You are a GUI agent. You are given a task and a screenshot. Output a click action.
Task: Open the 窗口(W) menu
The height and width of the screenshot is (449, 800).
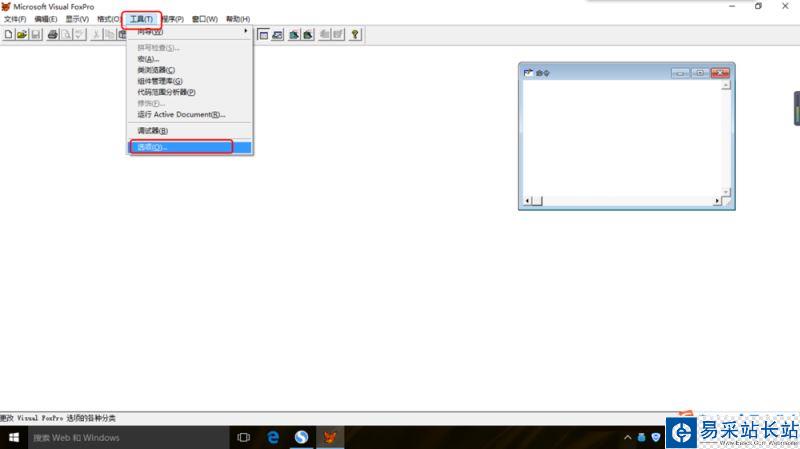[x=205, y=19]
